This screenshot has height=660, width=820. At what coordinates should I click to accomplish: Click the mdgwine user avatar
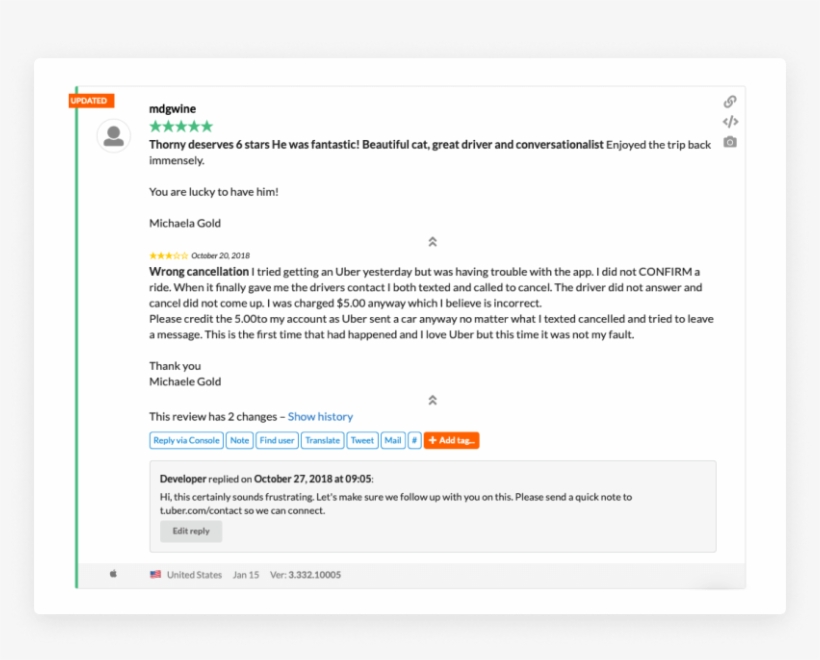coord(113,136)
